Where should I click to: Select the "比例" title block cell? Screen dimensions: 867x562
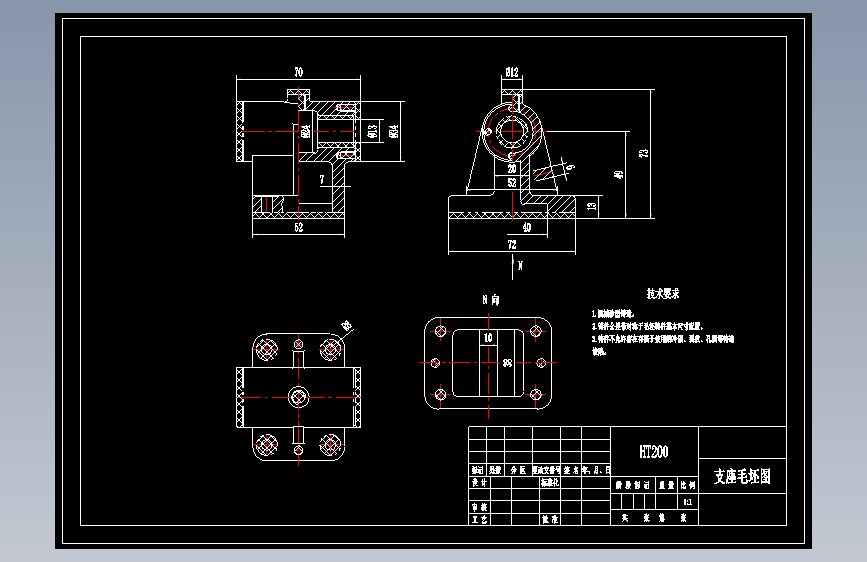[688, 485]
